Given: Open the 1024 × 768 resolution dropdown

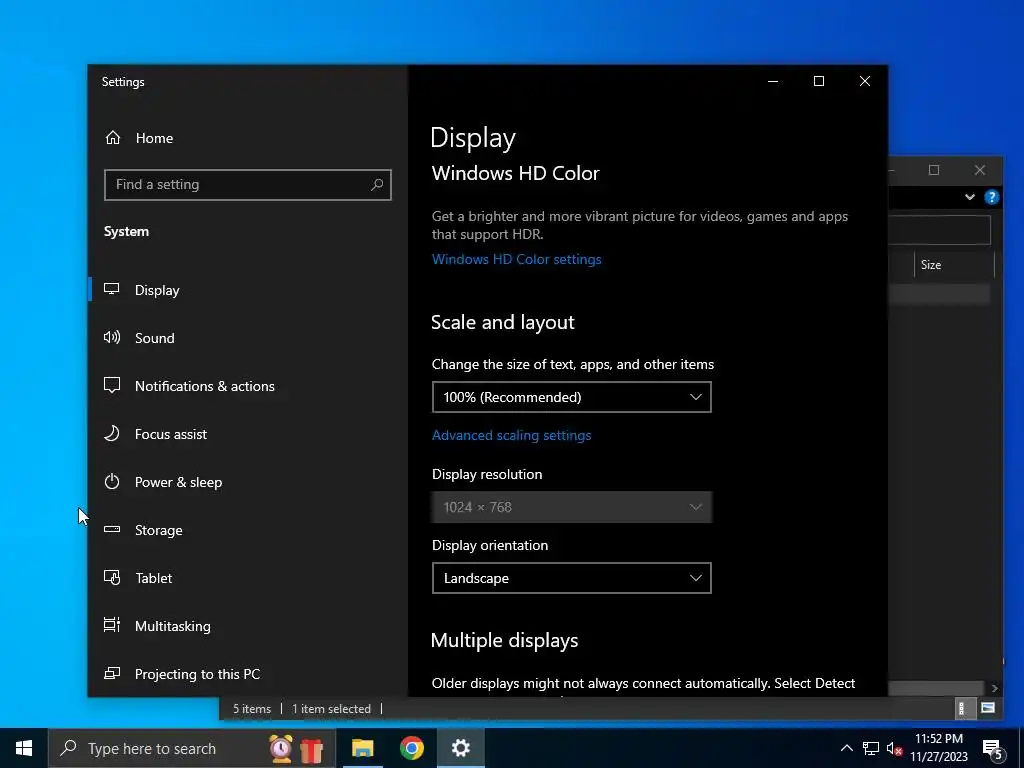Looking at the screenshot, I should click(x=571, y=507).
